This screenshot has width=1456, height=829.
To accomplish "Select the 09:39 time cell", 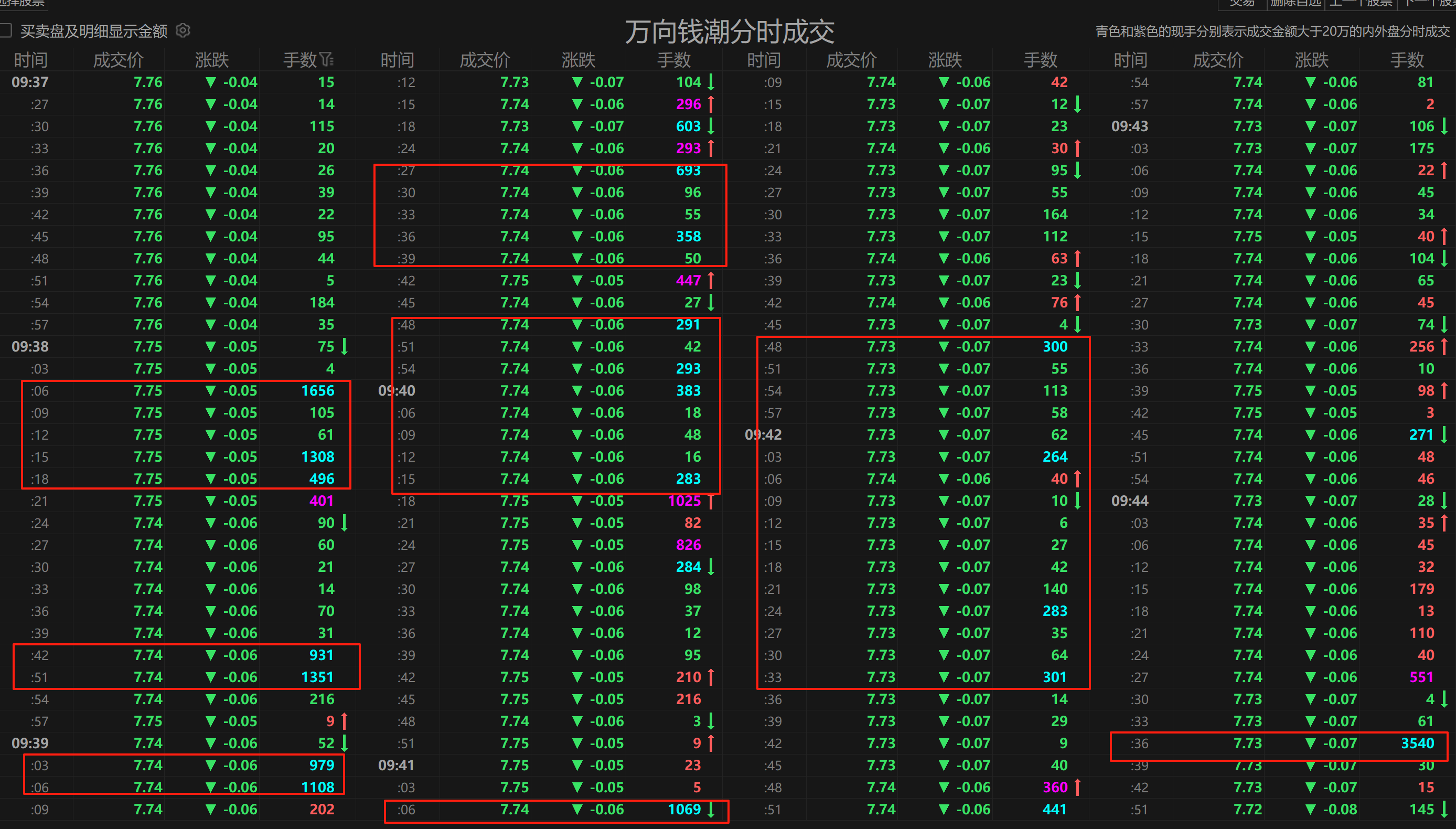I will pos(30,743).
